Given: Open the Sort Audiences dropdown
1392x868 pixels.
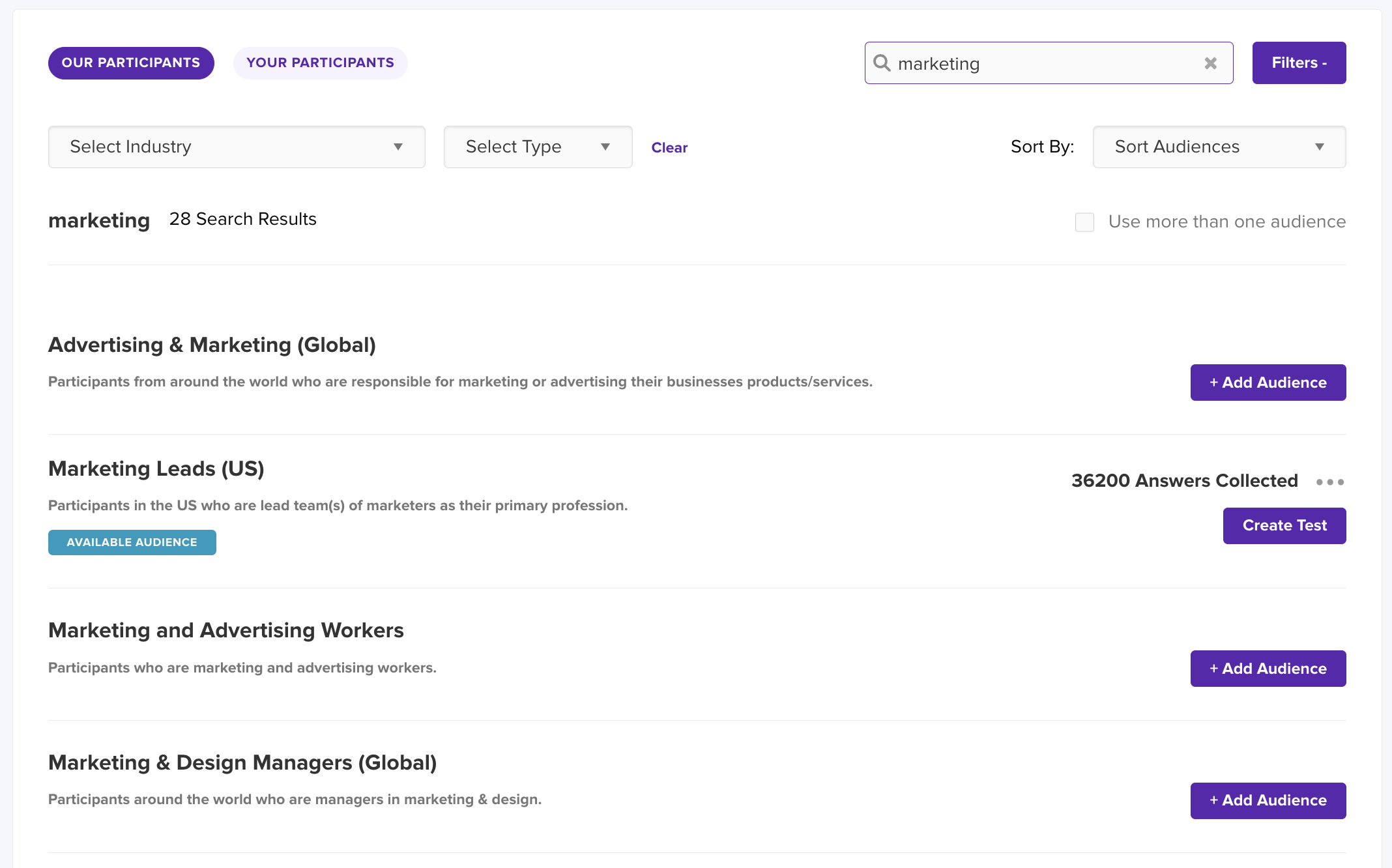Looking at the screenshot, I should [1219, 147].
